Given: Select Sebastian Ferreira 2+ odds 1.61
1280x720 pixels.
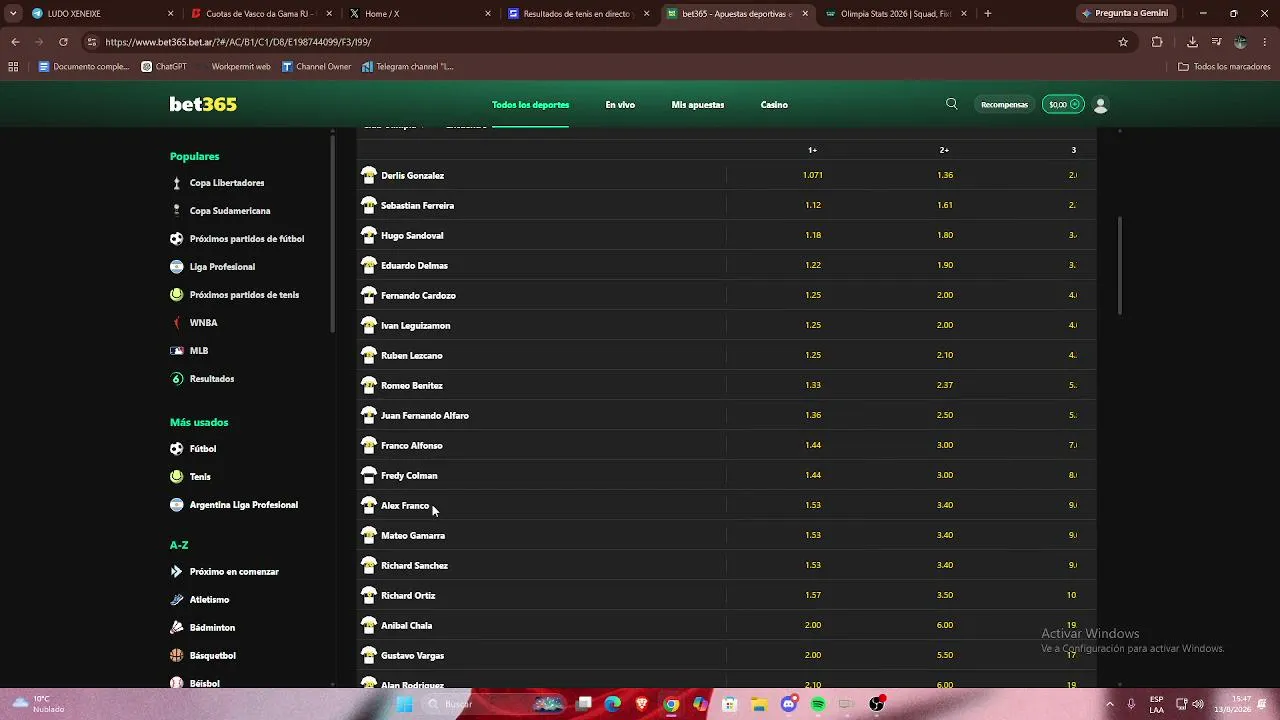Looking at the screenshot, I should (945, 205).
